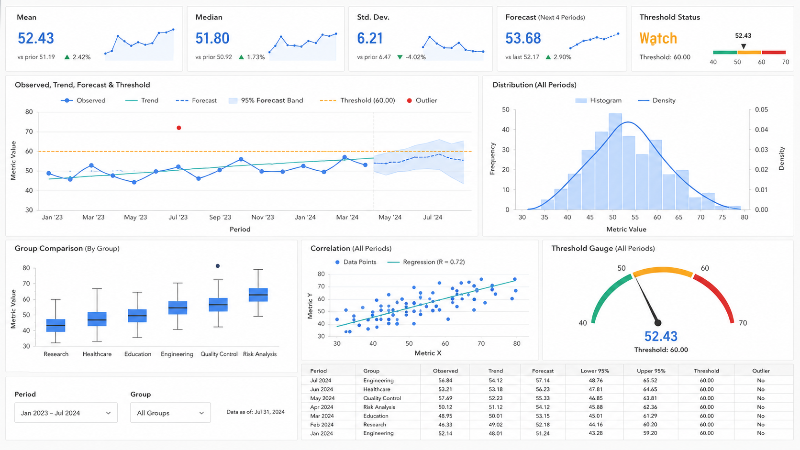Click 'Data as of: Jul 31, 2024' text
This screenshot has width=800, height=450.
tap(256, 412)
